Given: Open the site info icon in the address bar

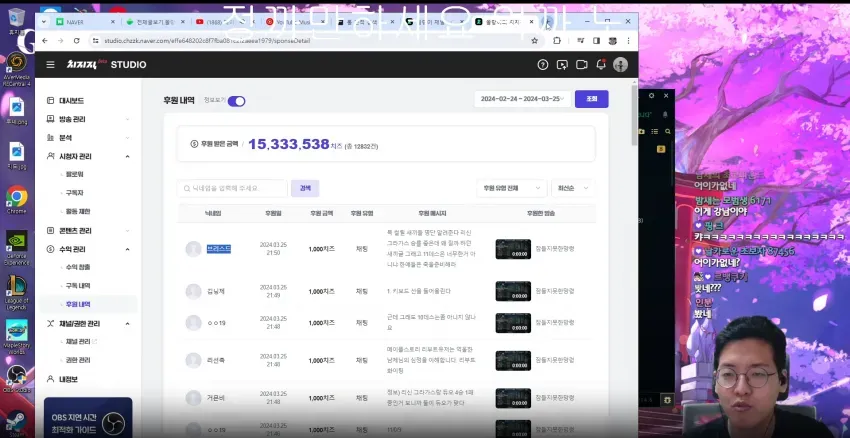Looking at the screenshot, I should pyautogui.click(x=95, y=41).
